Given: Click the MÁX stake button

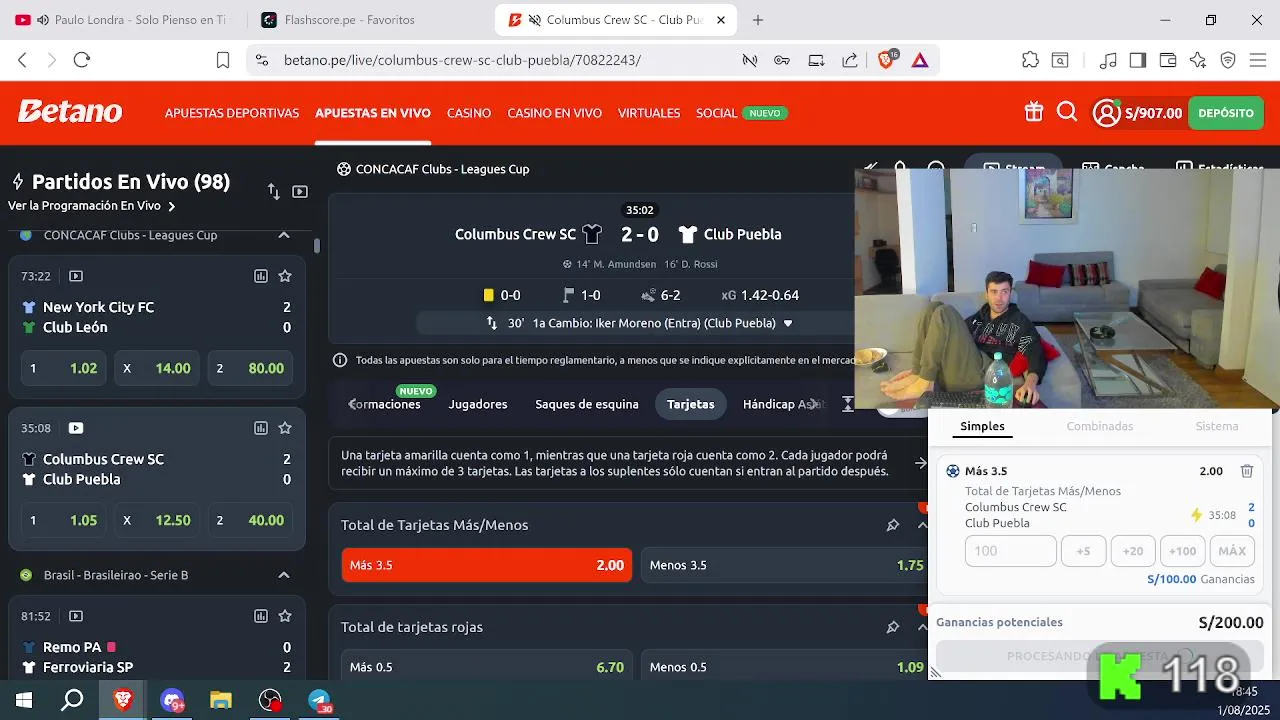Looking at the screenshot, I should pyautogui.click(x=1232, y=551).
